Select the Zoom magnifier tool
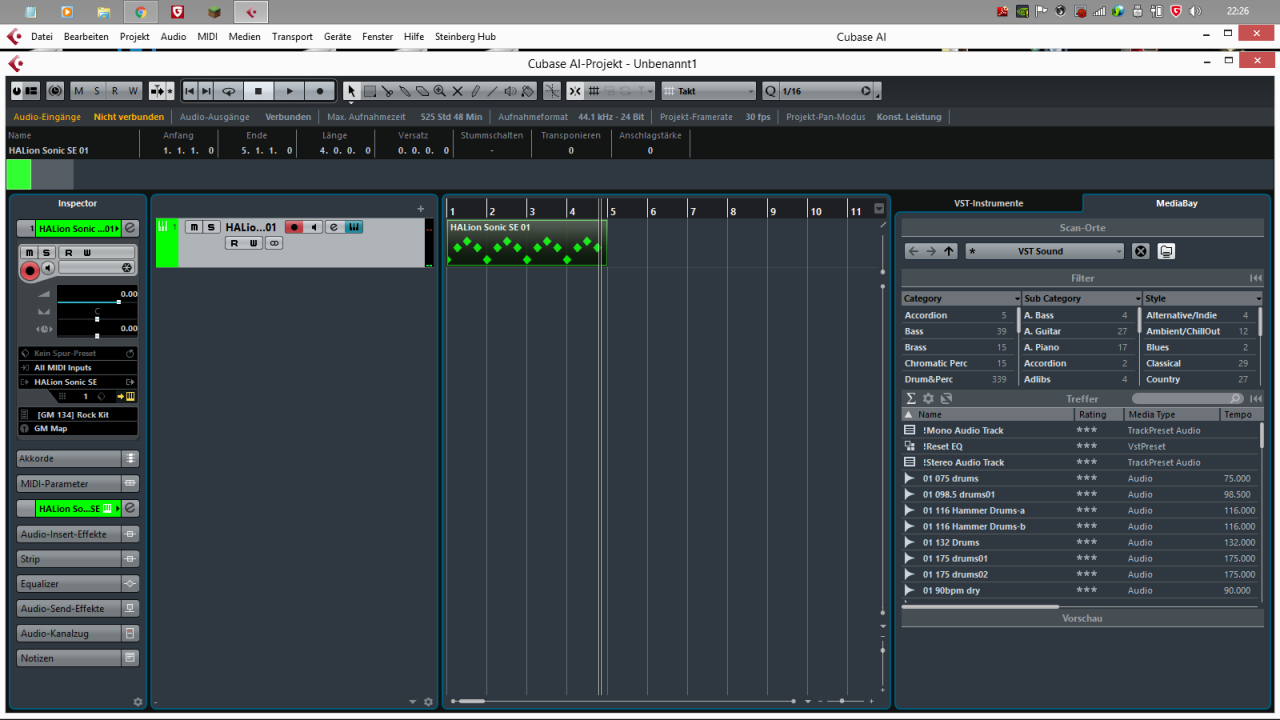Viewport: 1280px width, 720px height. pyautogui.click(x=440, y=91)
